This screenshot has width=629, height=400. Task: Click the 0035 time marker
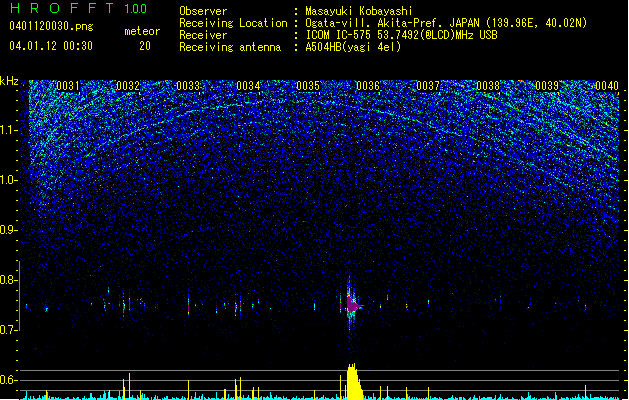pyautogui.click(x=308, y=86)
